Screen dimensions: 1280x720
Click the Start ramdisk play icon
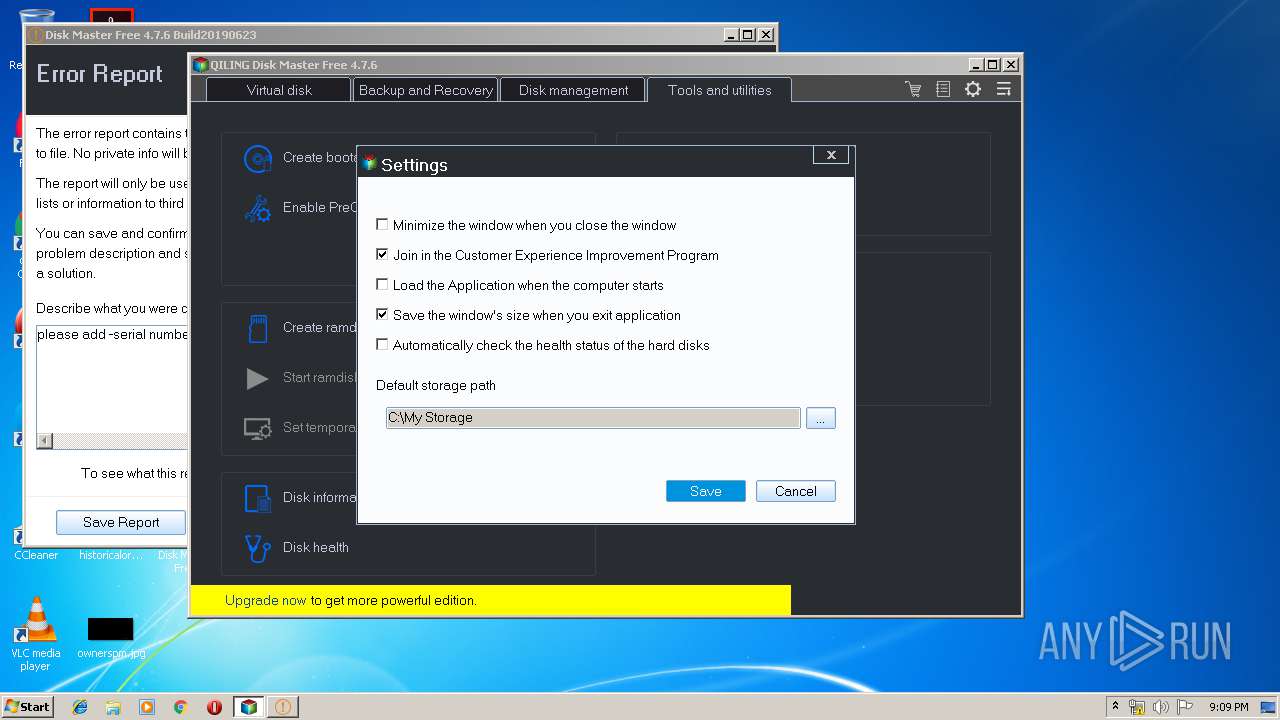pyautogui.click(x=257, y=378)
